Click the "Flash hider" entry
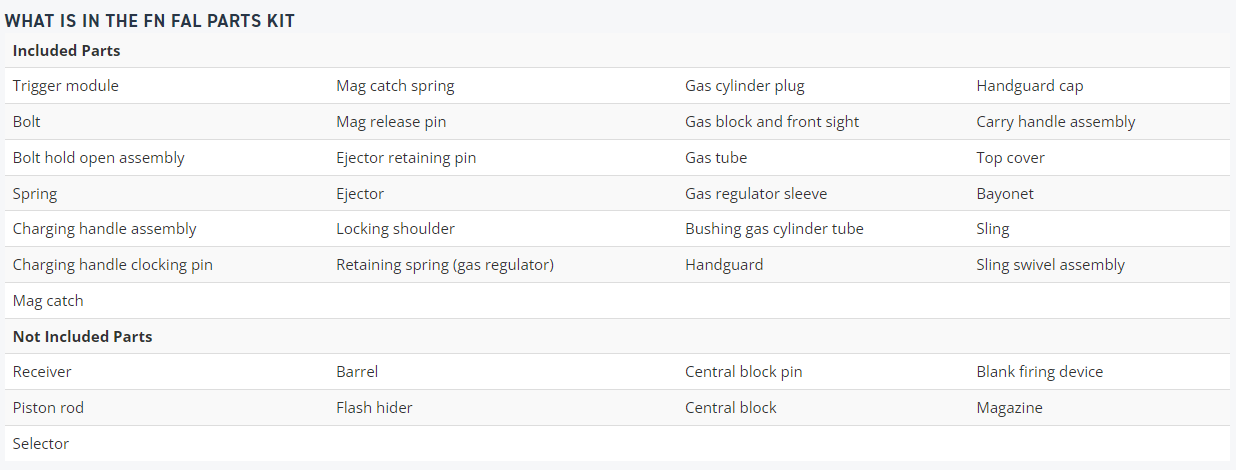The image size is (1236, 470). click(374, 408)
